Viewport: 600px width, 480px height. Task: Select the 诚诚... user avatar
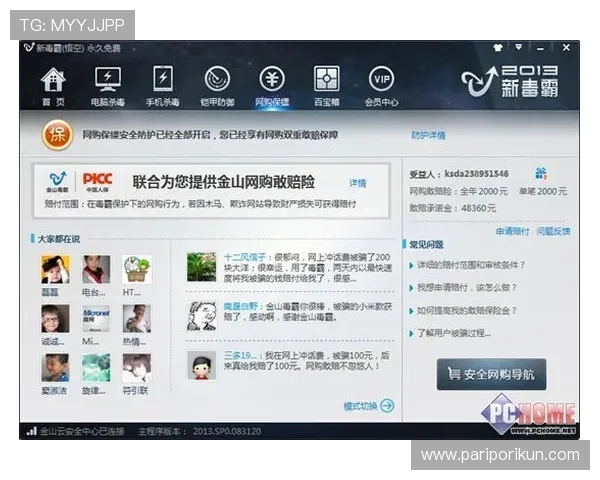[x=55, y=318]
